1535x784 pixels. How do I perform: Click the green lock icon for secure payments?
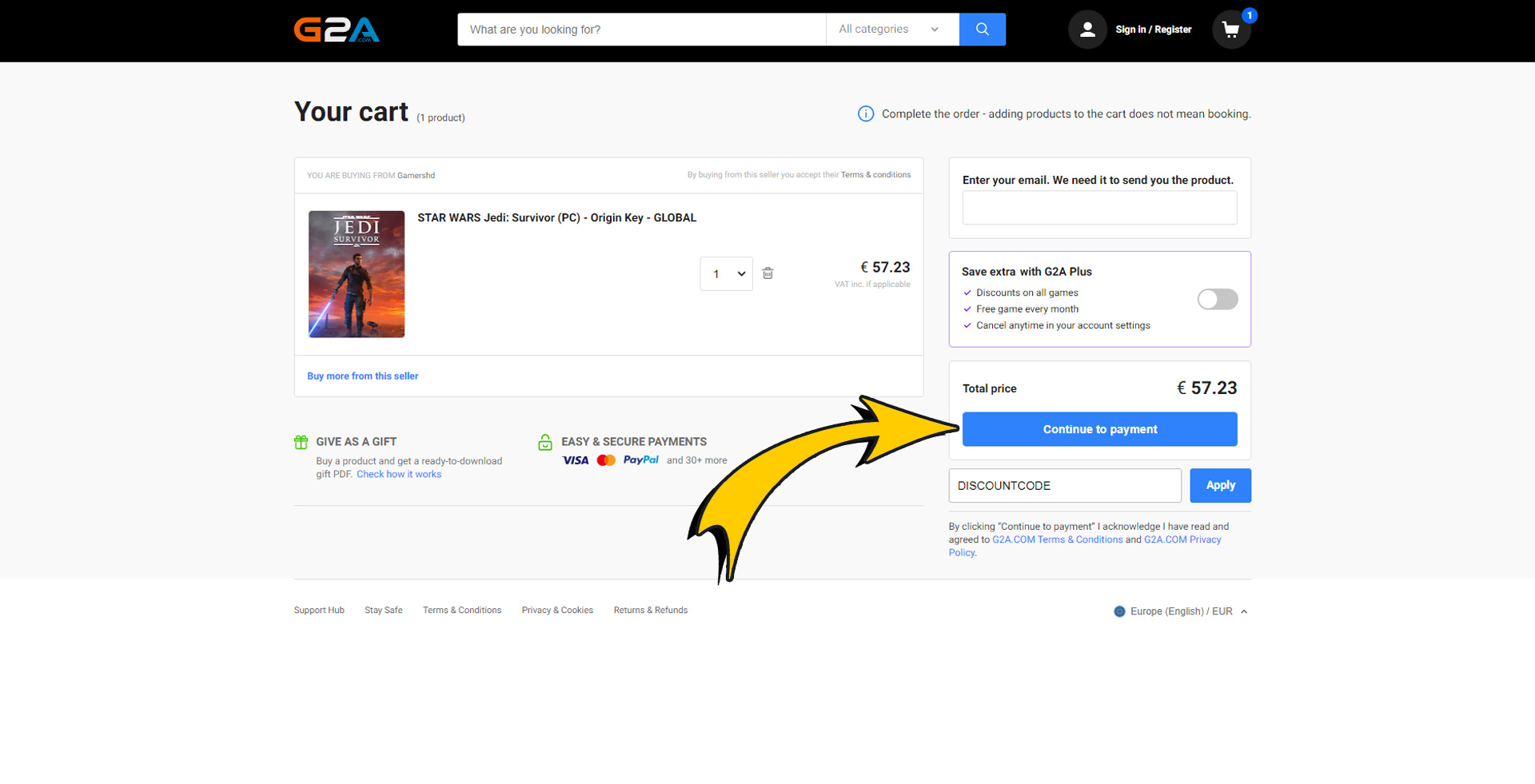545,441
